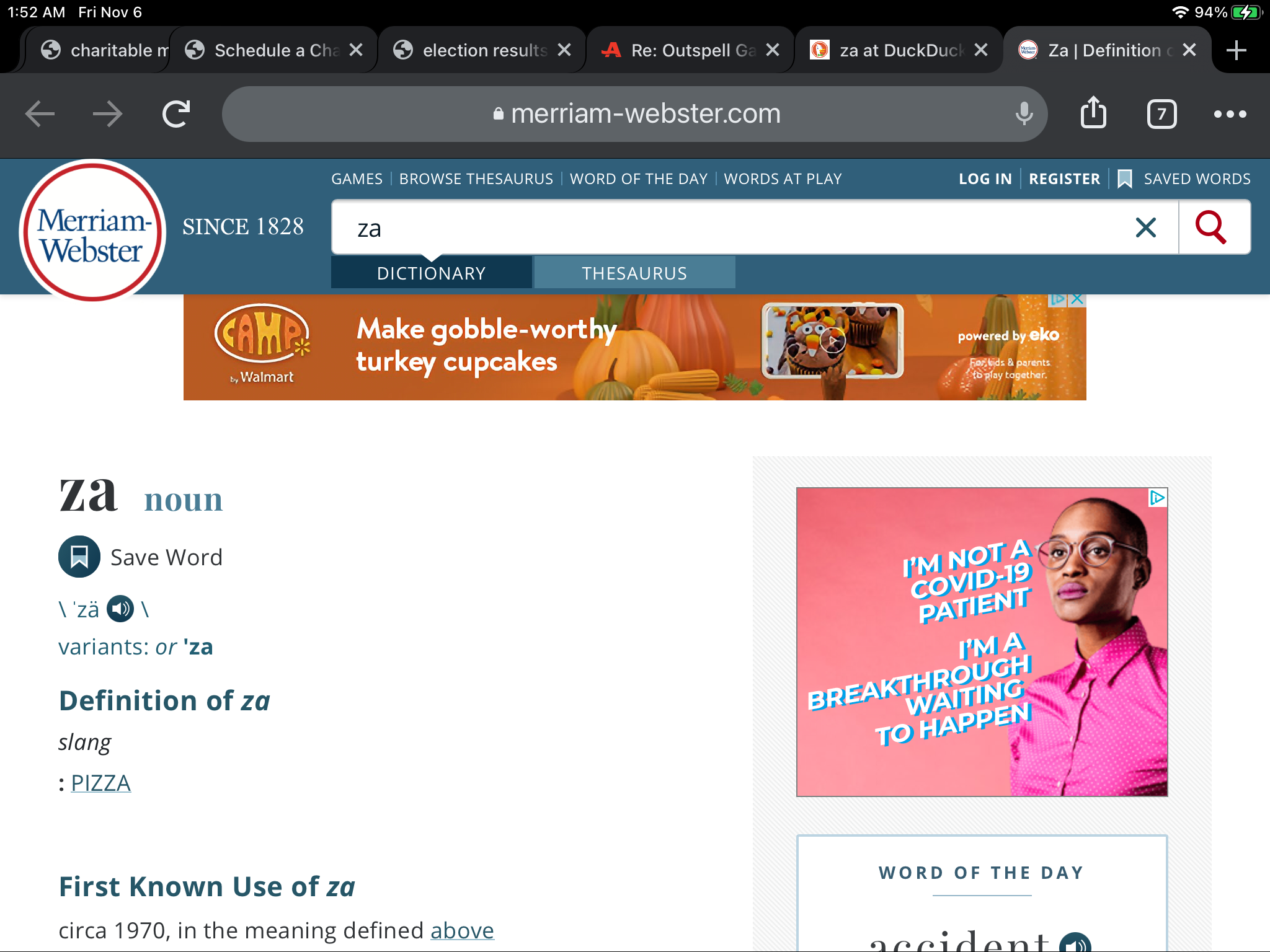Open the tab count switcher
Screen dimensions: 1270x952
pyautogui.click(x=1161, y=114)
